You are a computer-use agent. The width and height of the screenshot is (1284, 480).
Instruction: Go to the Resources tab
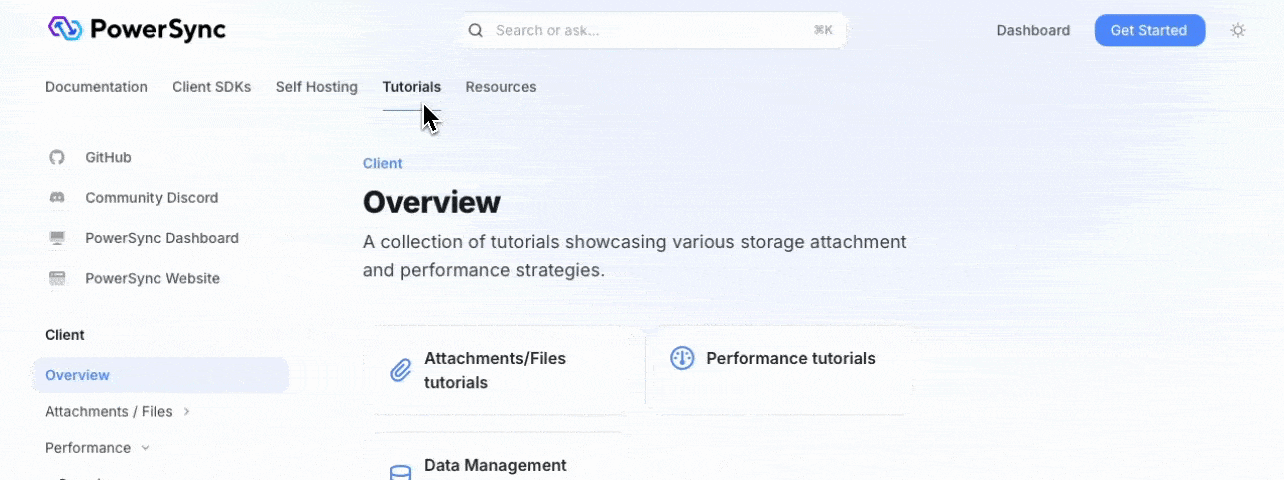click(x=501, y=87)
